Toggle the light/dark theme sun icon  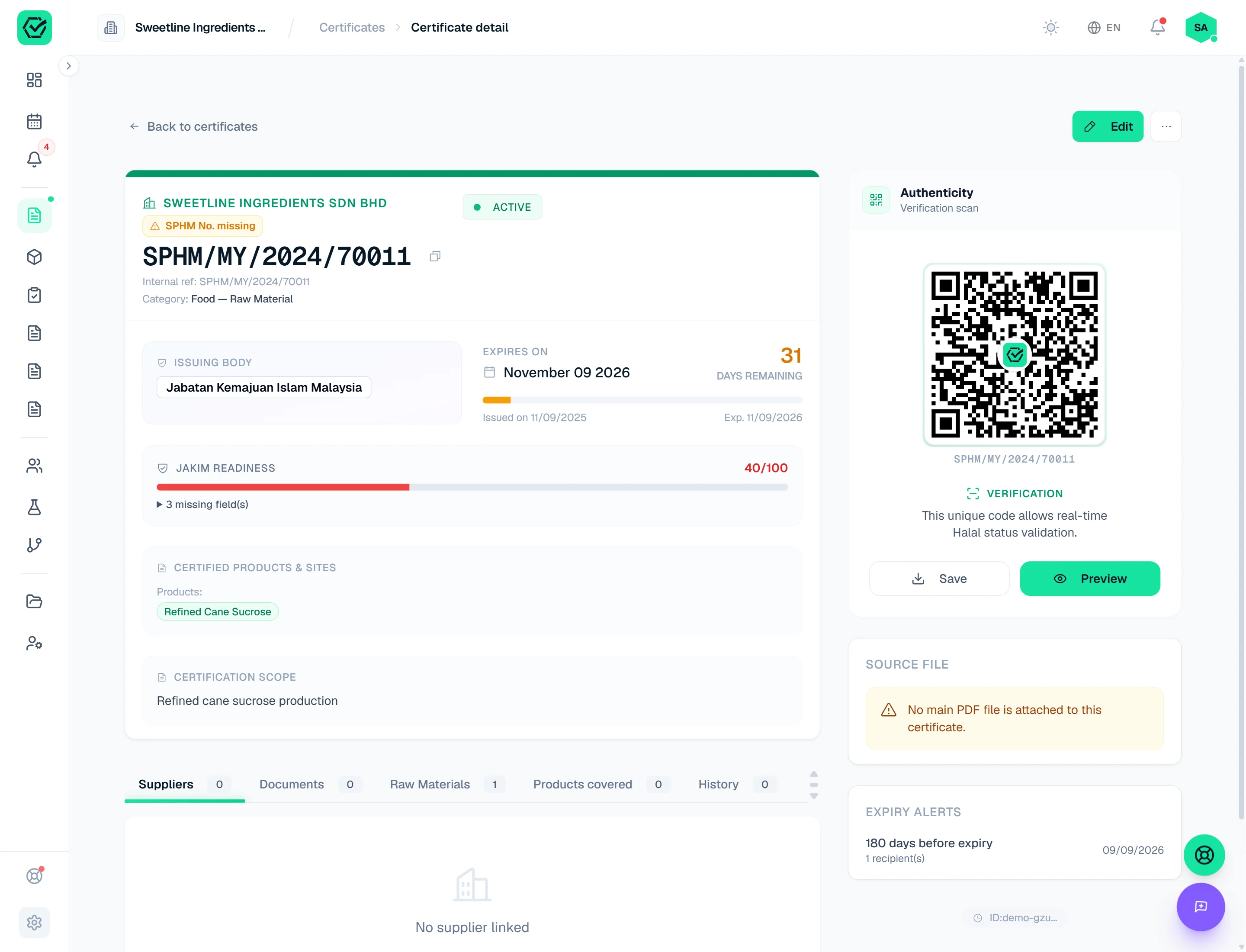click(x=1050, y=27)
